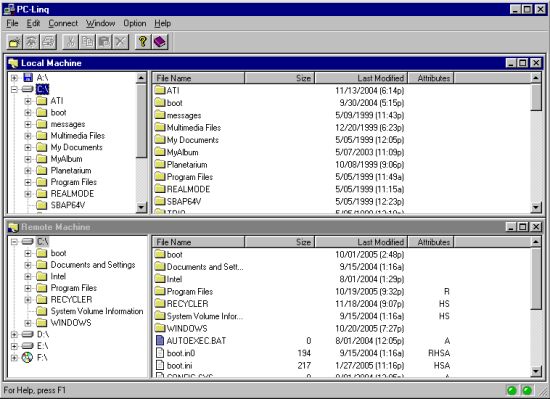Open the File menu
Screen dimensions: 550x399
coord(12,23)
